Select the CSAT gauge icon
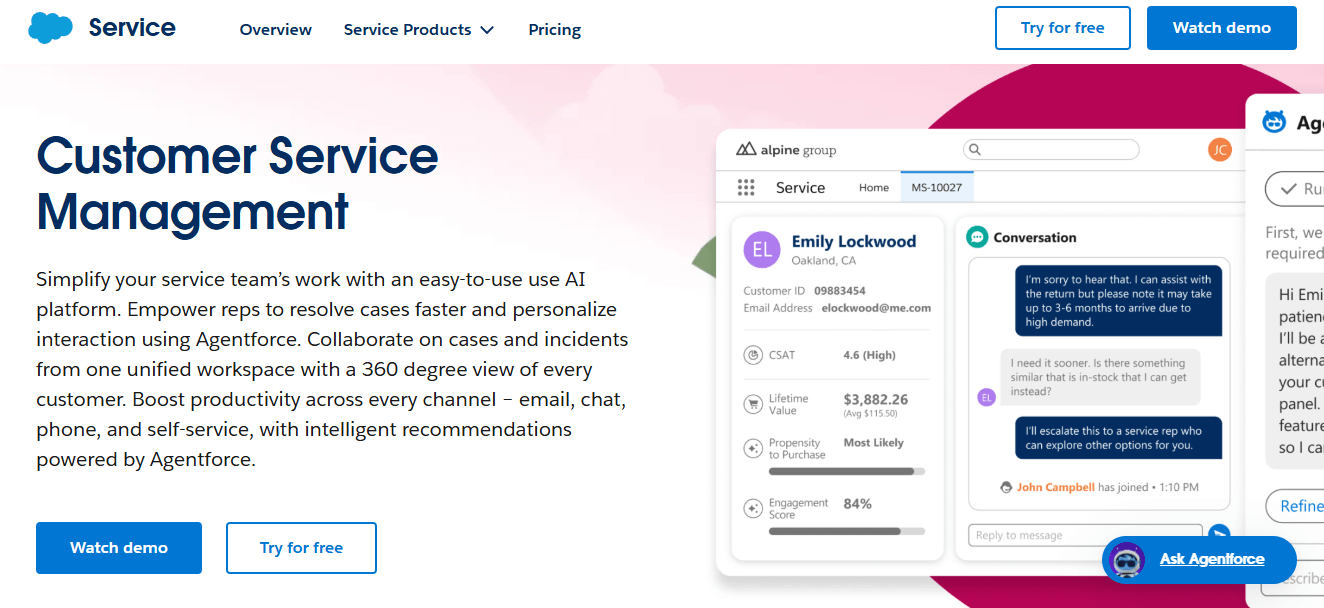 pyautogui.click(x=753, y=354)
